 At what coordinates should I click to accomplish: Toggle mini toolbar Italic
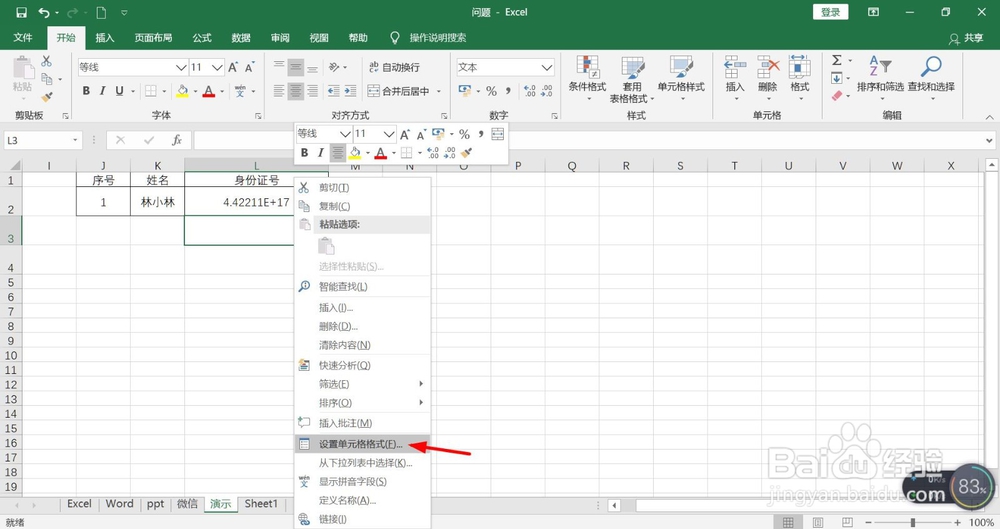321,153
